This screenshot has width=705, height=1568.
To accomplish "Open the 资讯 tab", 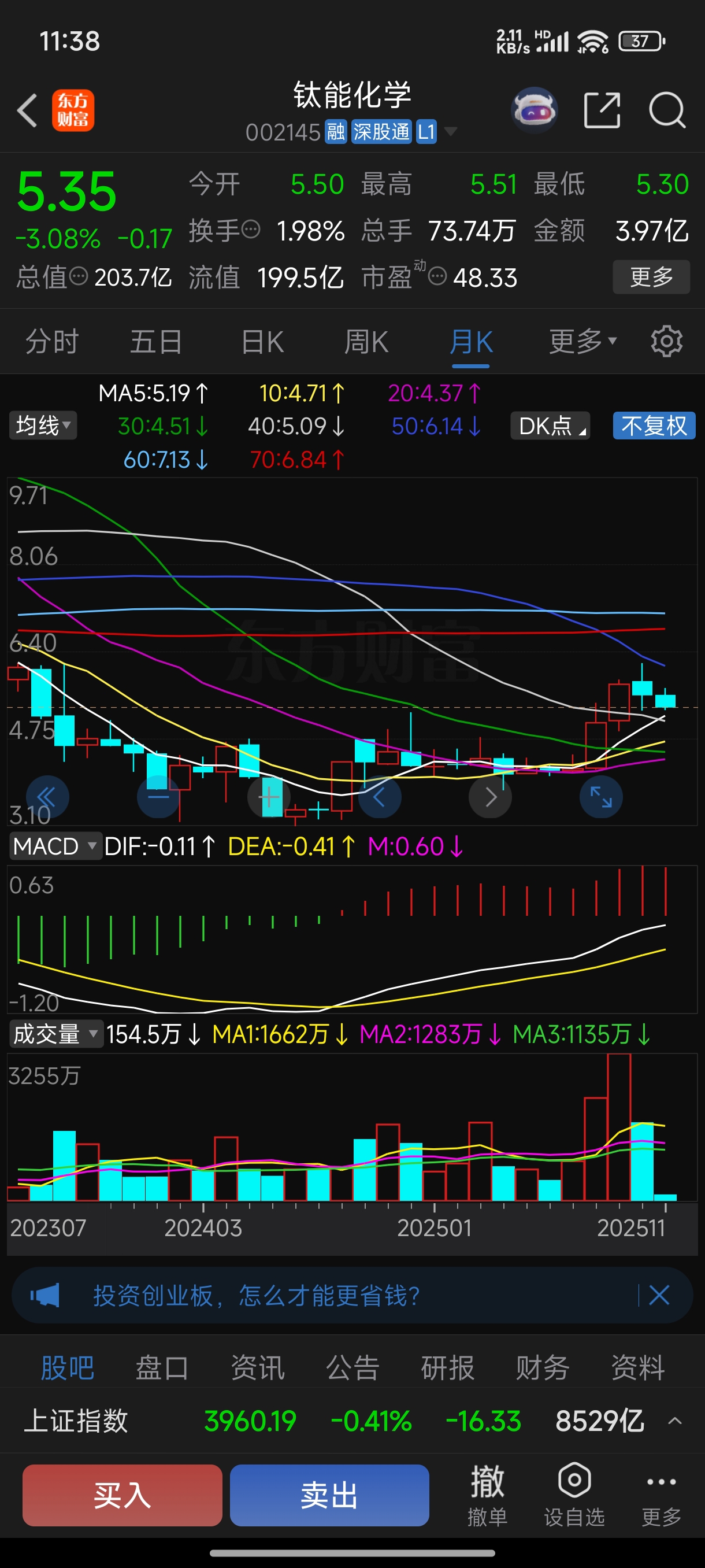I will tap(257, 1368).
